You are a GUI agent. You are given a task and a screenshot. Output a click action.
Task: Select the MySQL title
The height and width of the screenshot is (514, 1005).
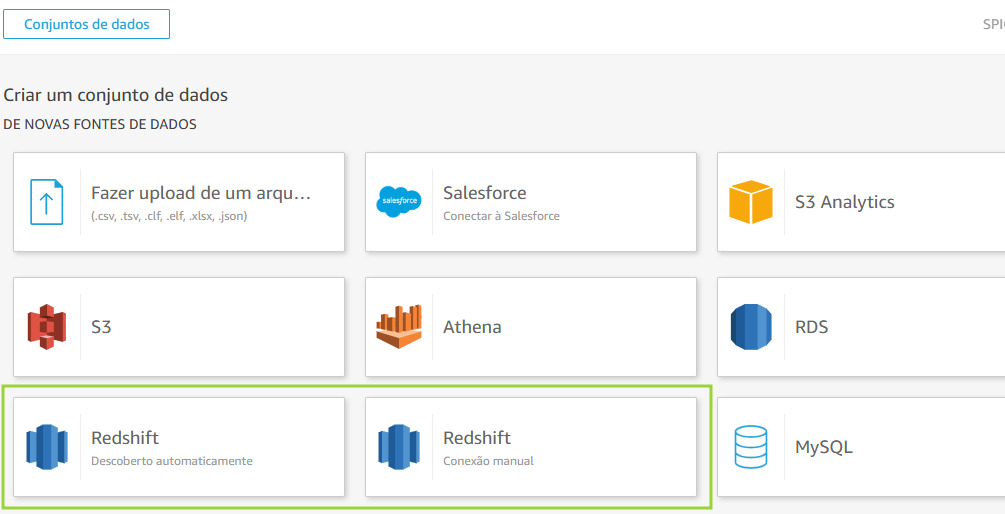coord(824,447)
